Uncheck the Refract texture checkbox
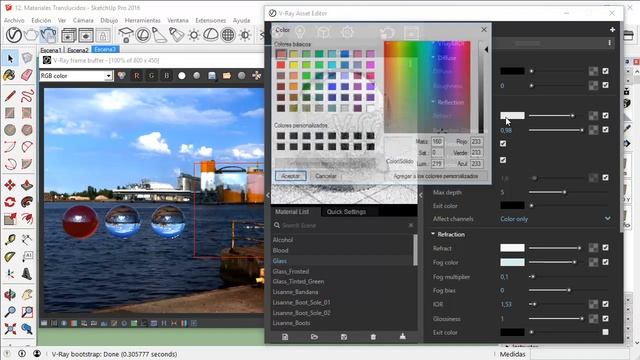The height and width of the screenshot is (360, 640). point(605,247)
